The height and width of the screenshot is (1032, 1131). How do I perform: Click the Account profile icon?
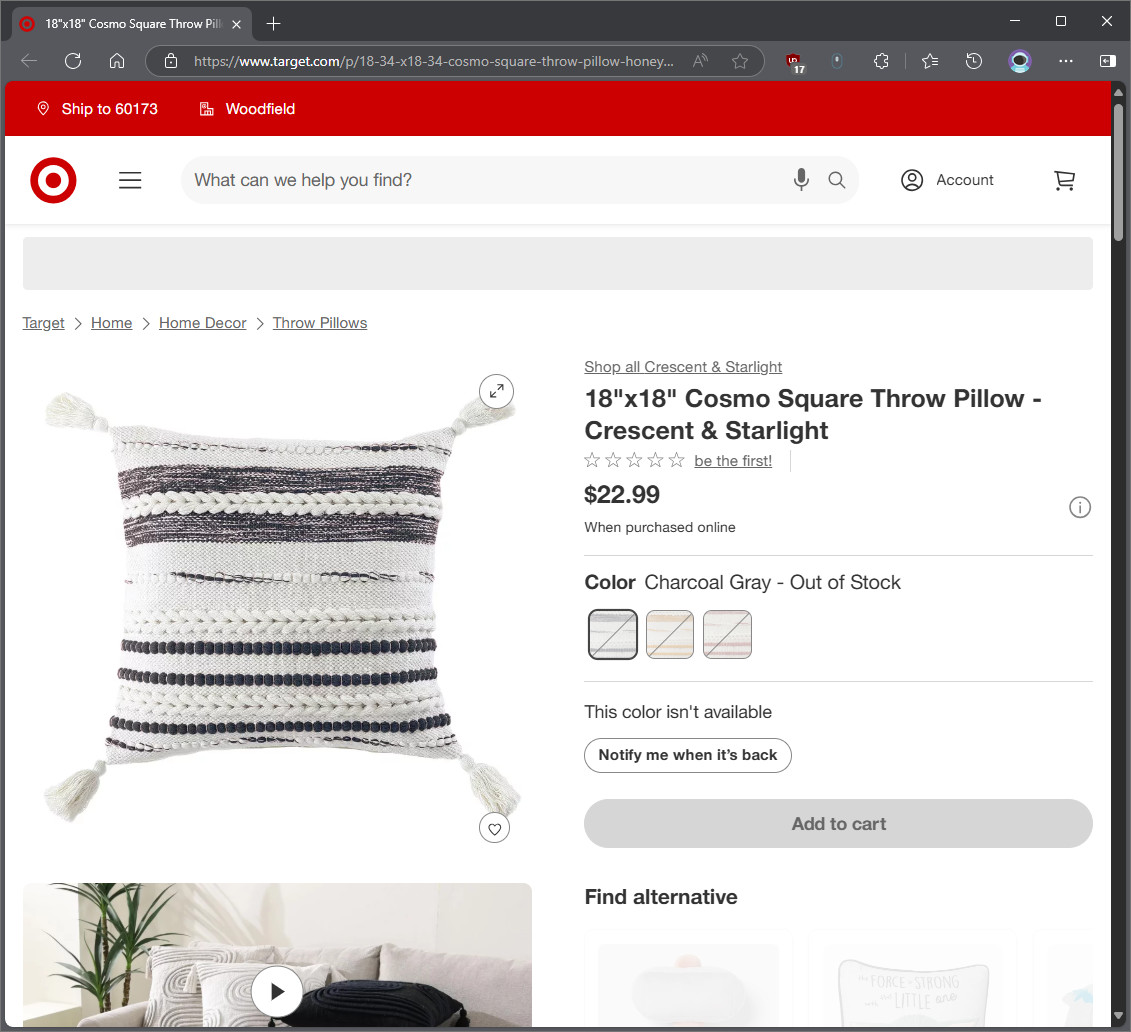click(912, 180)
